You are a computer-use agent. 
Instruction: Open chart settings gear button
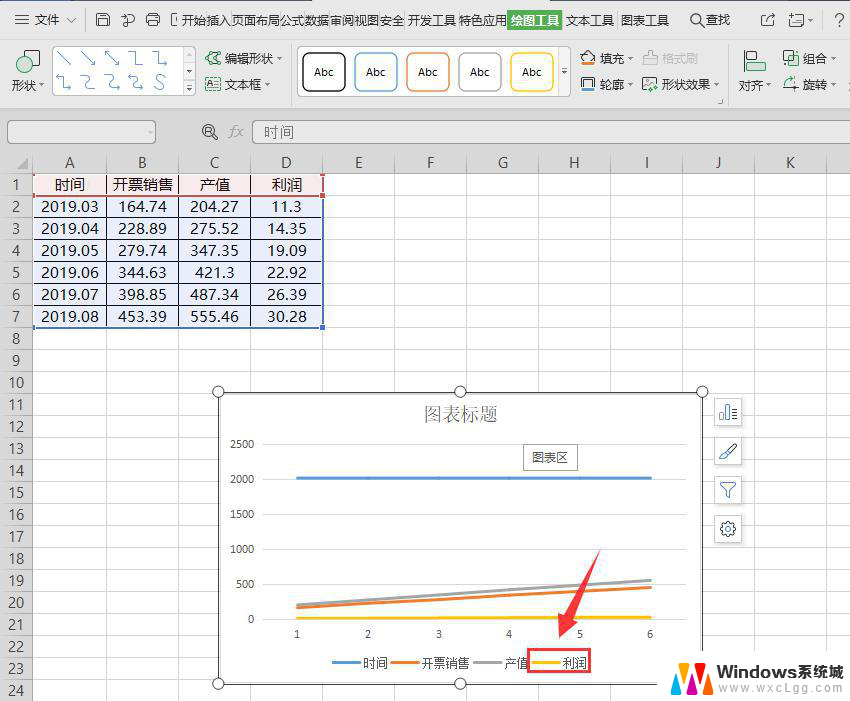727,529
